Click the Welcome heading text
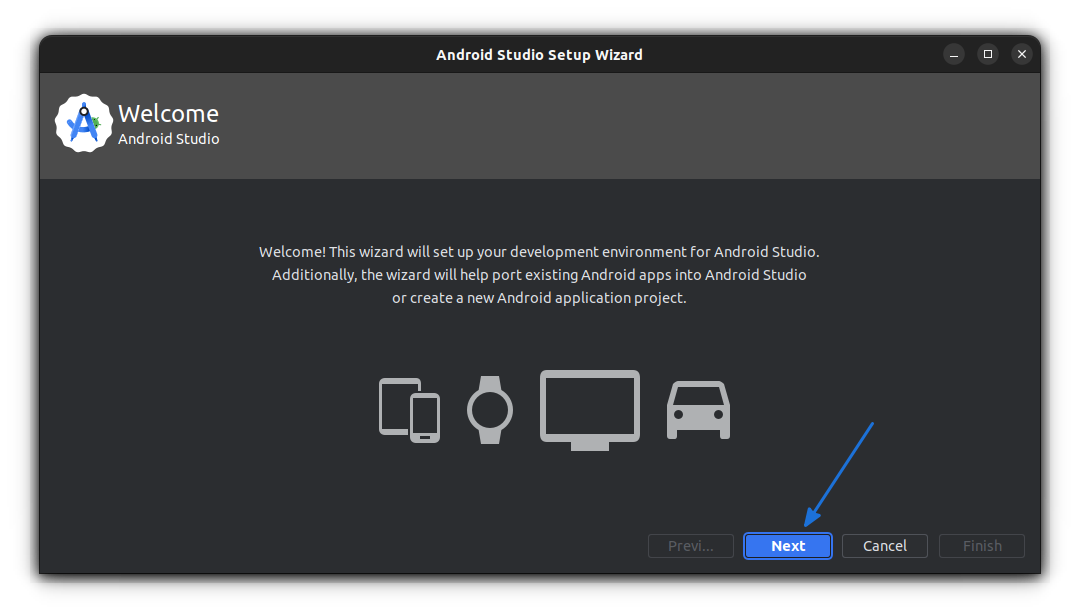The width and height of the screenshot is (1080, 615). 167,113
